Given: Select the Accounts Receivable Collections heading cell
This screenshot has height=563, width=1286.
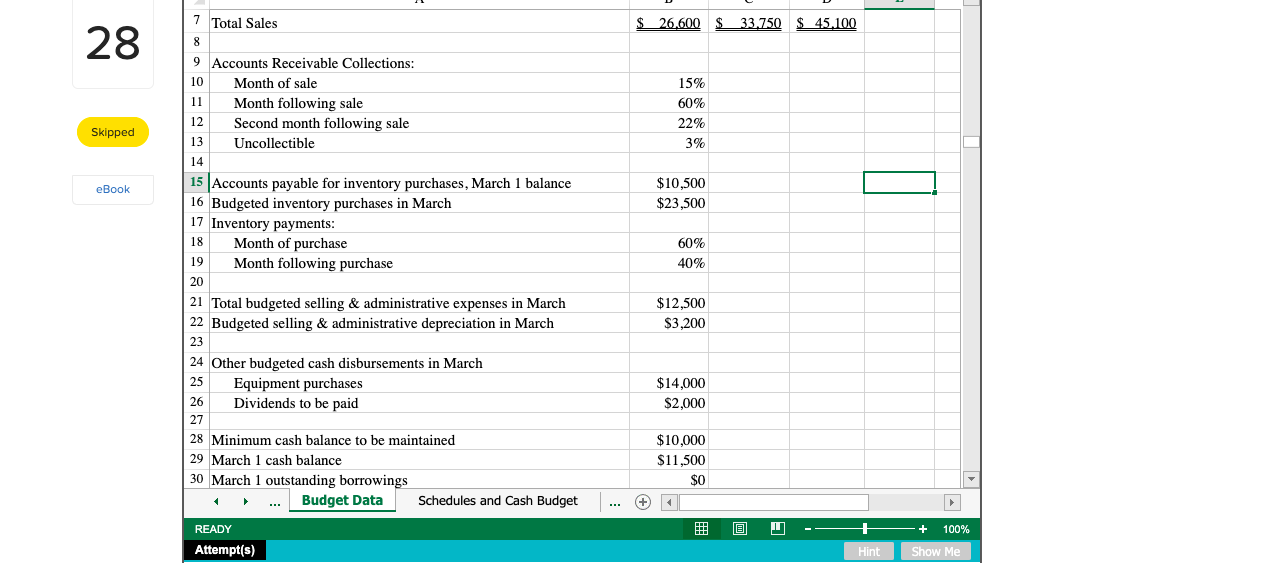Looking at the screenshot, I should click(x=418, y=63).
